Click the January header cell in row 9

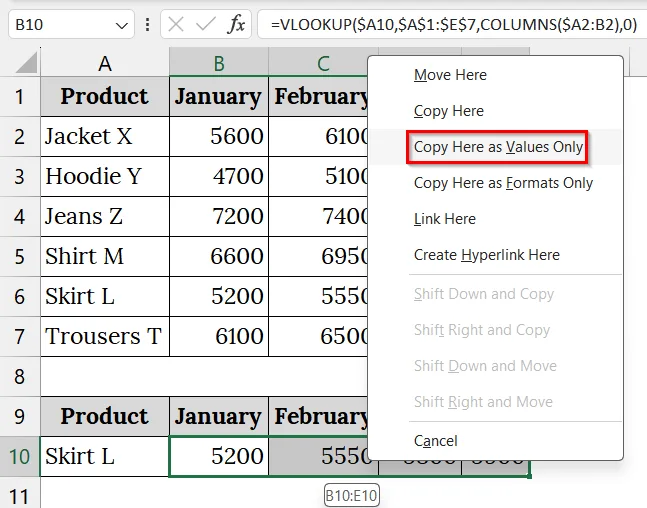pyautogui.click(x=219, y=416)
